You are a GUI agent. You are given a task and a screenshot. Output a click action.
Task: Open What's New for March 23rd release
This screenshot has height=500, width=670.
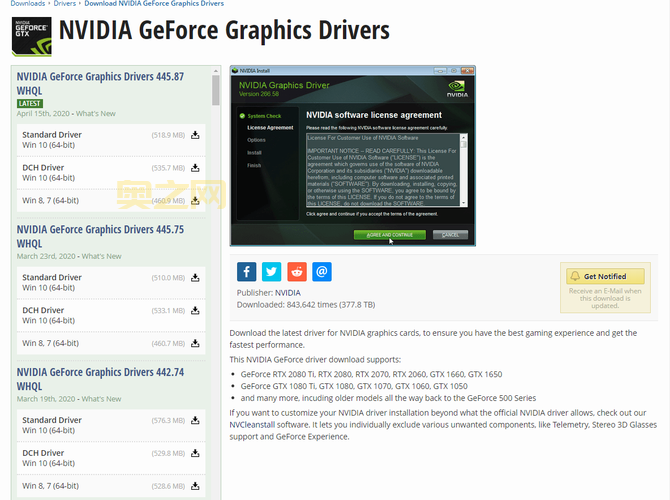(x=102, y=257)
